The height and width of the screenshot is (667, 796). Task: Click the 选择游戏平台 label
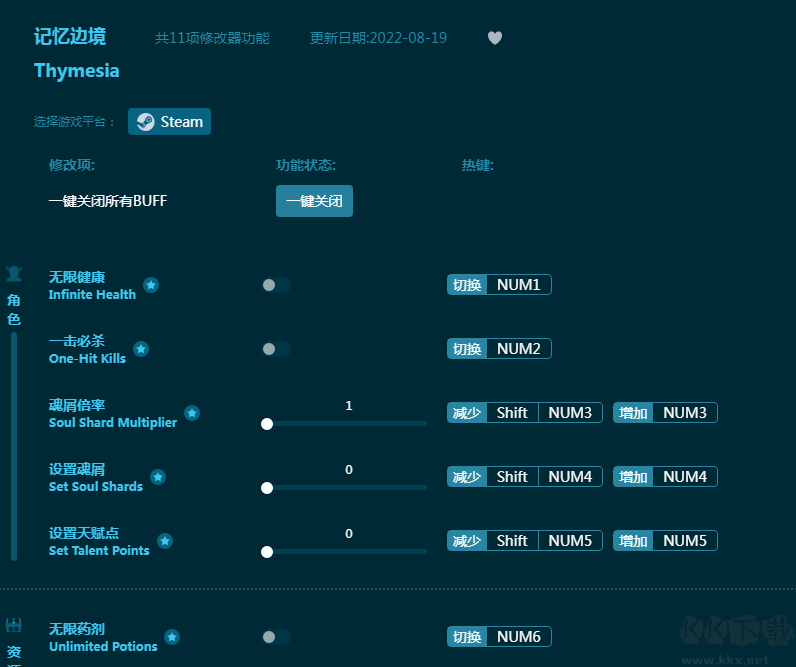[x=74, y=122]
